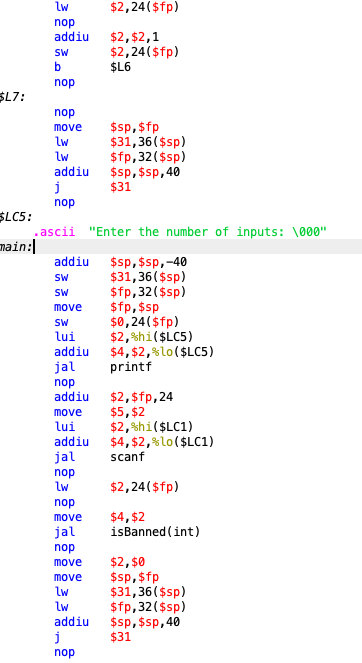The height and width of the screenshot is (663, 362).
Task: Select the .ascii directive keyword
Action: click(54, 232)
